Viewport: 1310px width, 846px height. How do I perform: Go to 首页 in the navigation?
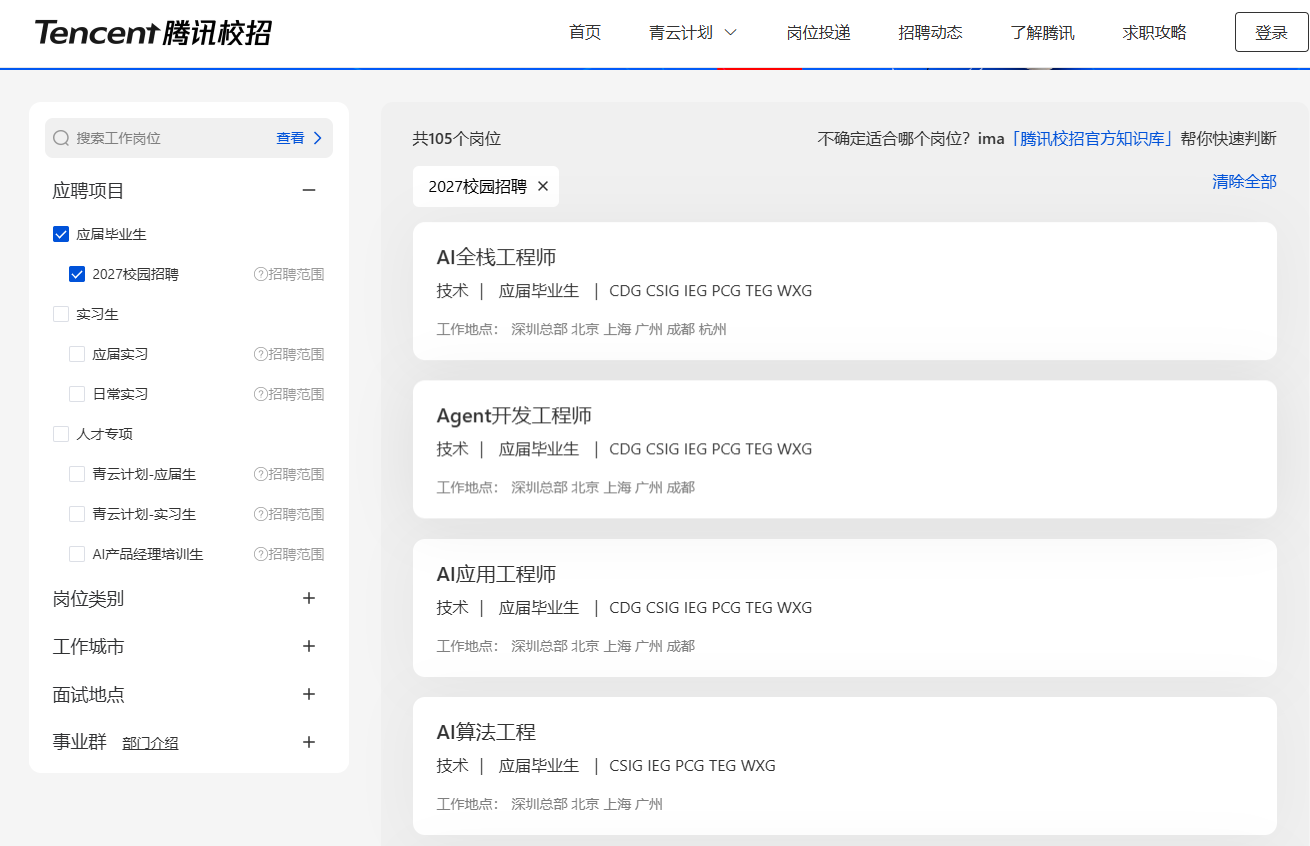click(585, 33)
